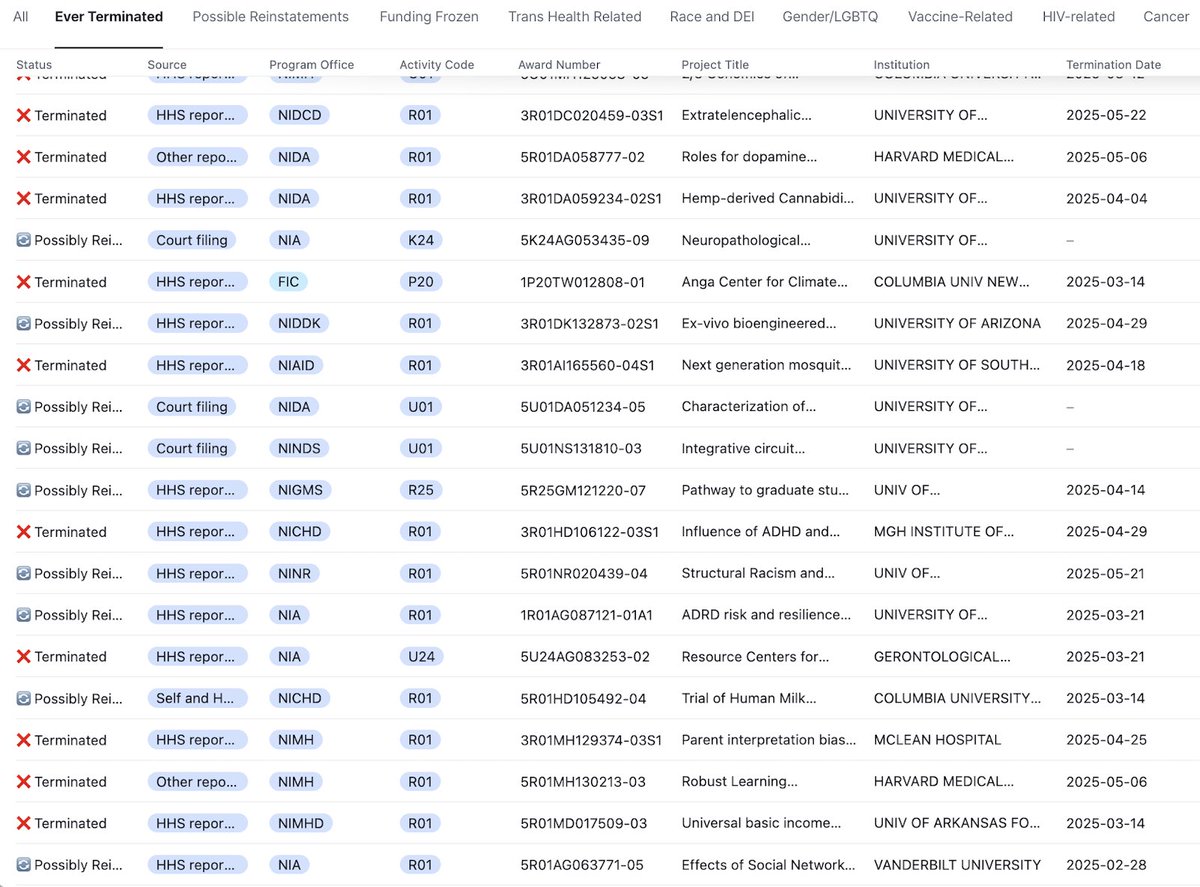Click the reinstated icon for 5U01DA051234-05
This screenshot has height=887, width=1200.
pyautogui.click(x=24, y=407)
